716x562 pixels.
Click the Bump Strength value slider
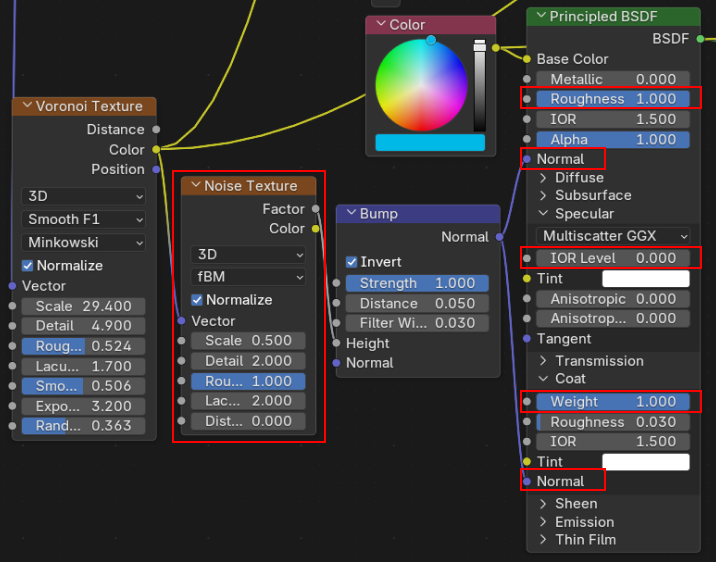click(x=417, y=283)
